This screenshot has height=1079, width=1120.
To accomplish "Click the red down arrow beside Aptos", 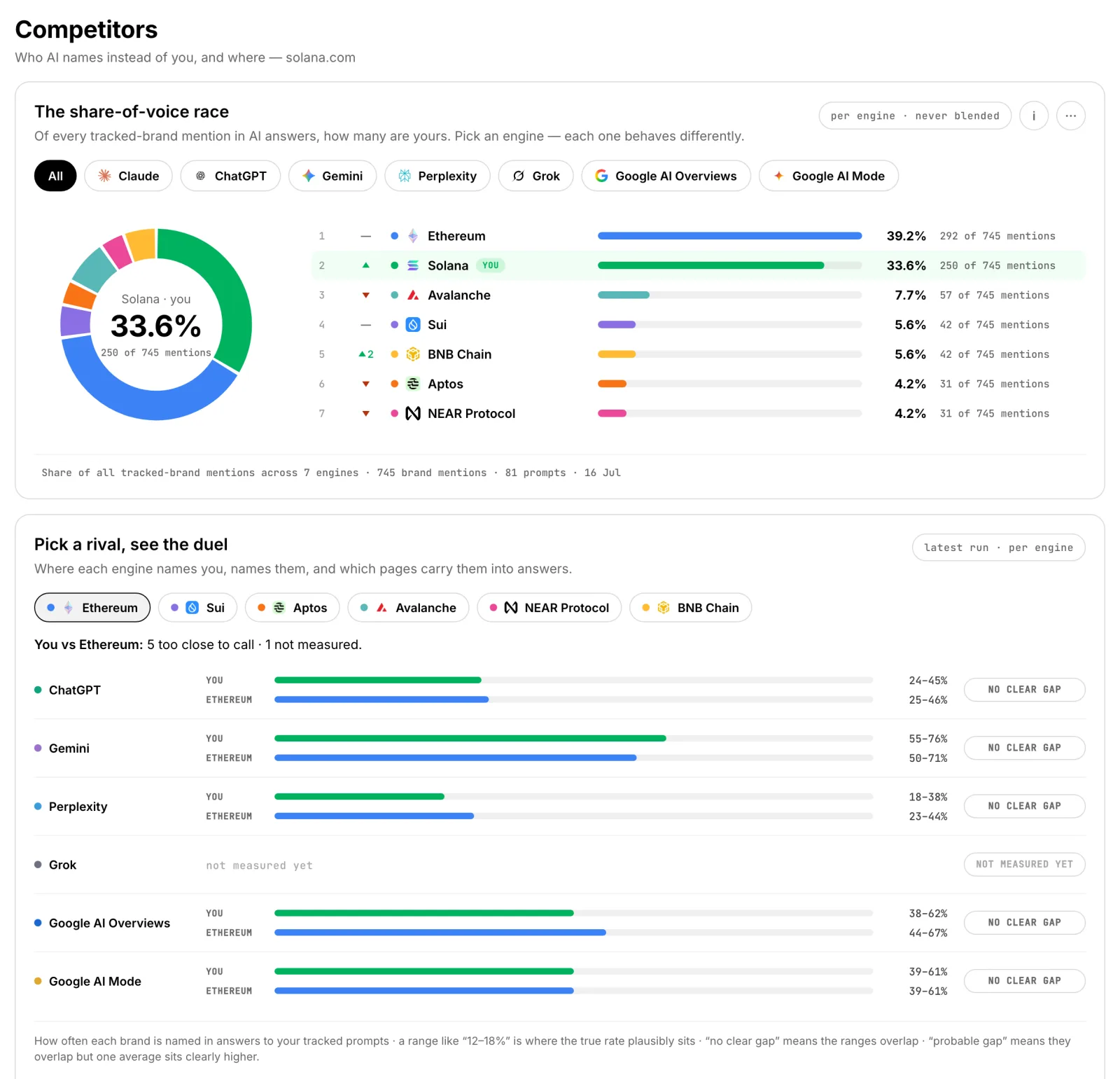I will click(365, 384).
